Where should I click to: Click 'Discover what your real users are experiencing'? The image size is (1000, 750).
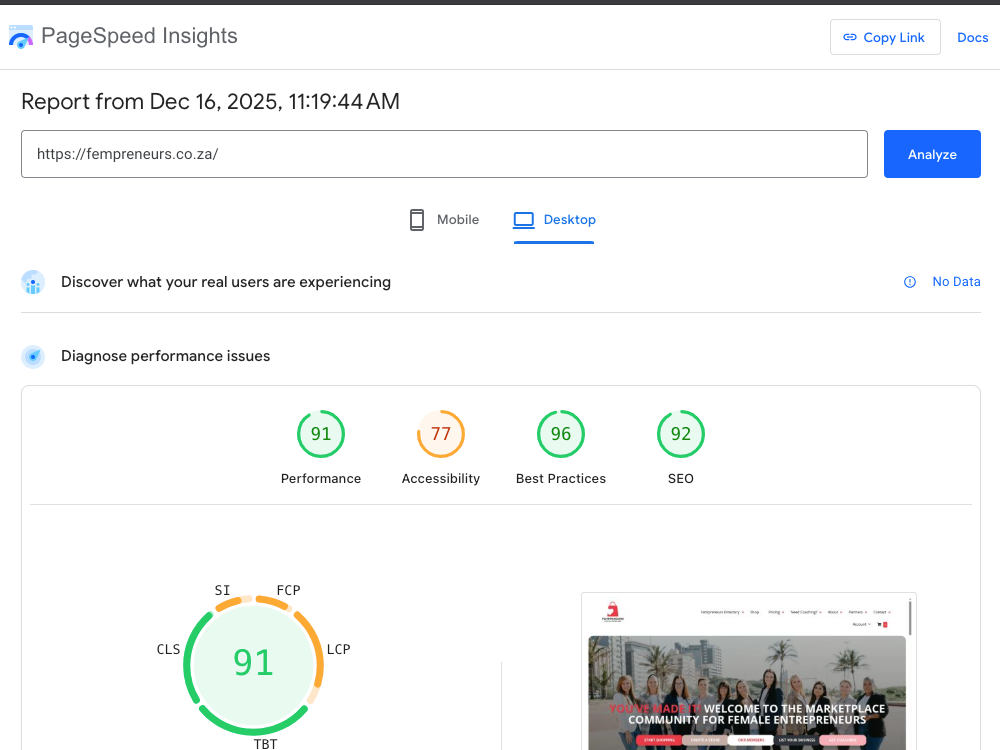(226, 282)
